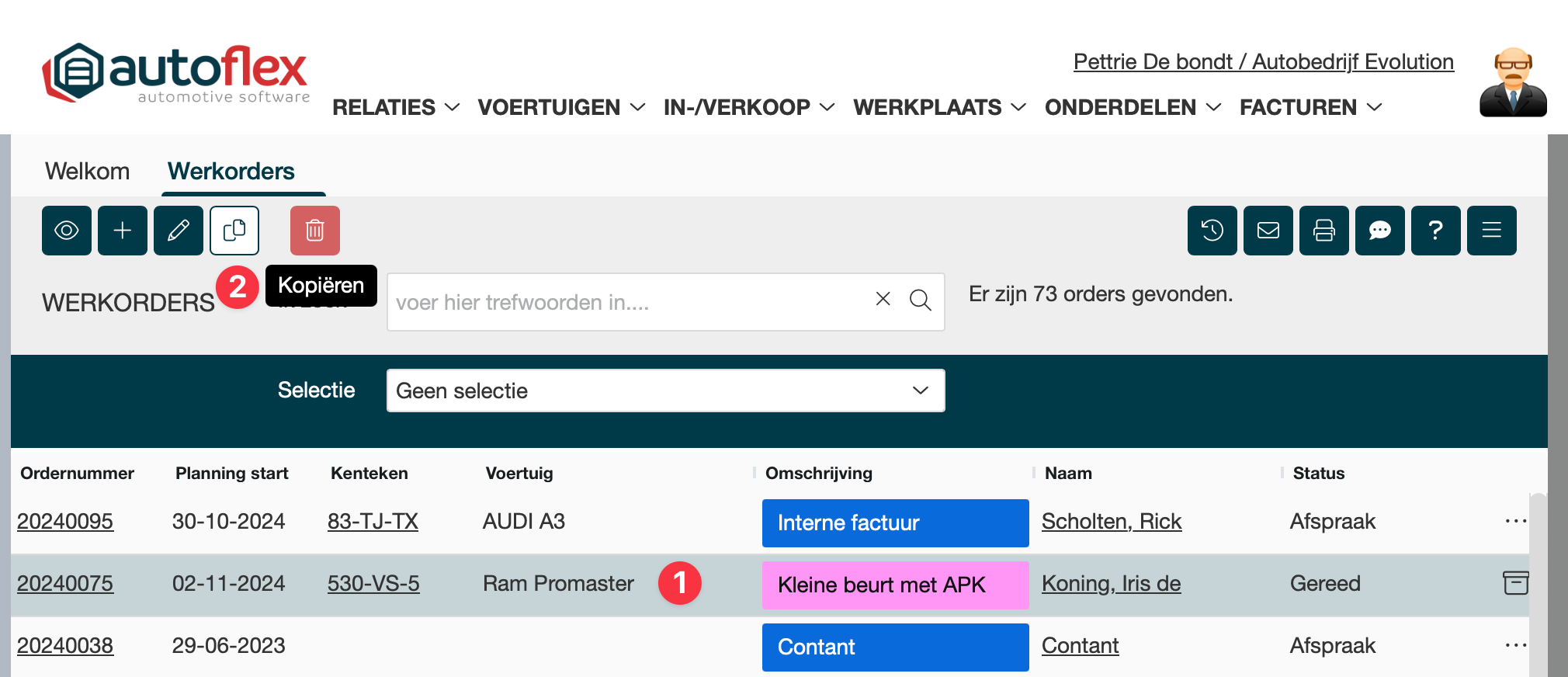Open the history clock icon
1568x677 pixels.
(1212, 231)
